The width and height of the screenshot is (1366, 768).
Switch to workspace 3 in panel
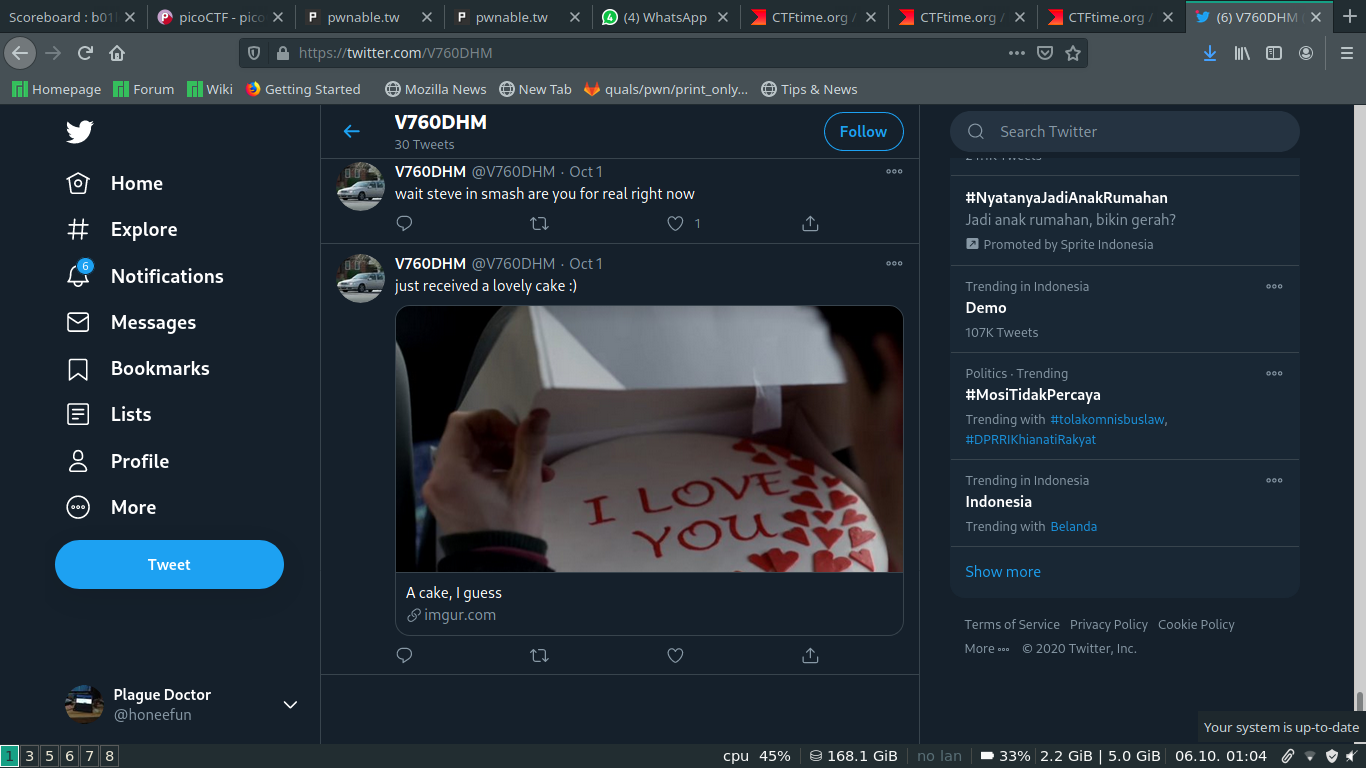tap(30, 756)
